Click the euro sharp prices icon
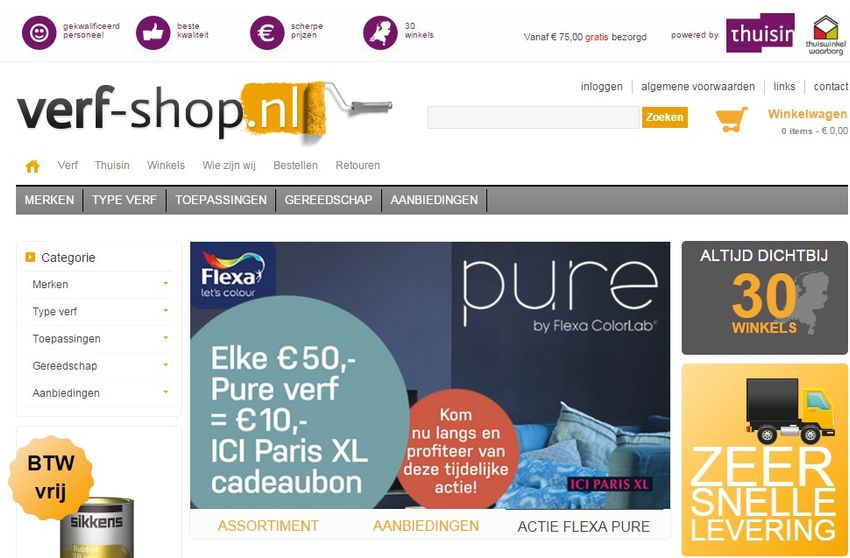 point(267,33)
